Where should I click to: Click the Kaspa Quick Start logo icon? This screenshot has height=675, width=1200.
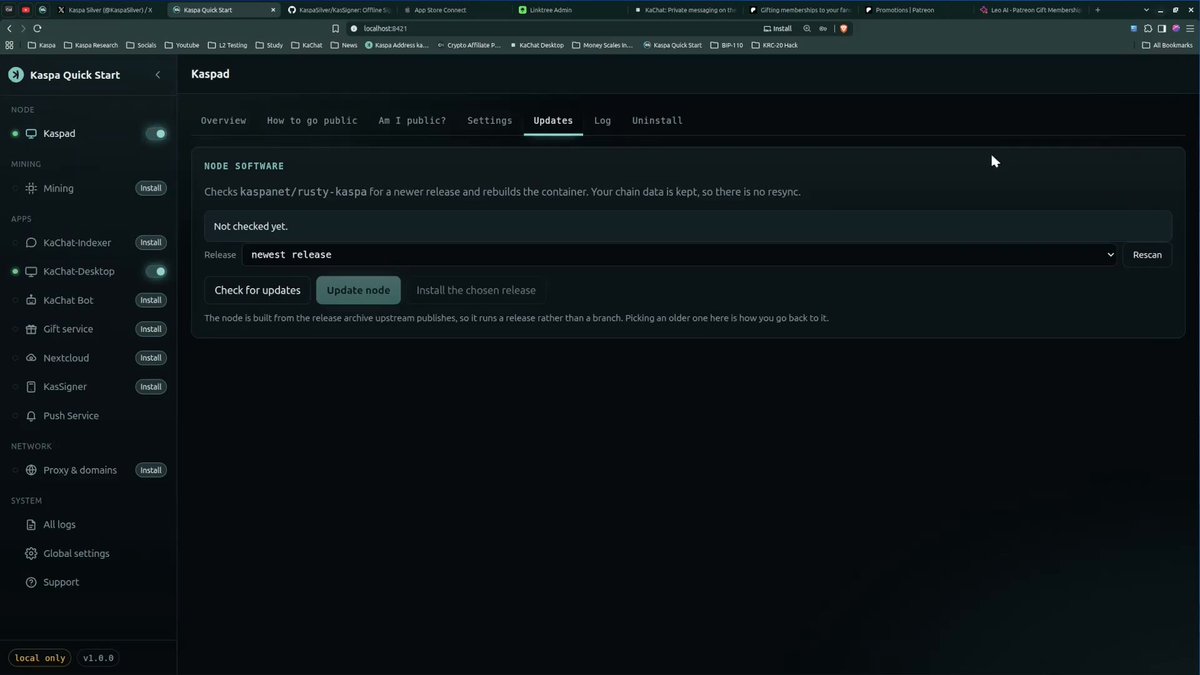[16, 75]
